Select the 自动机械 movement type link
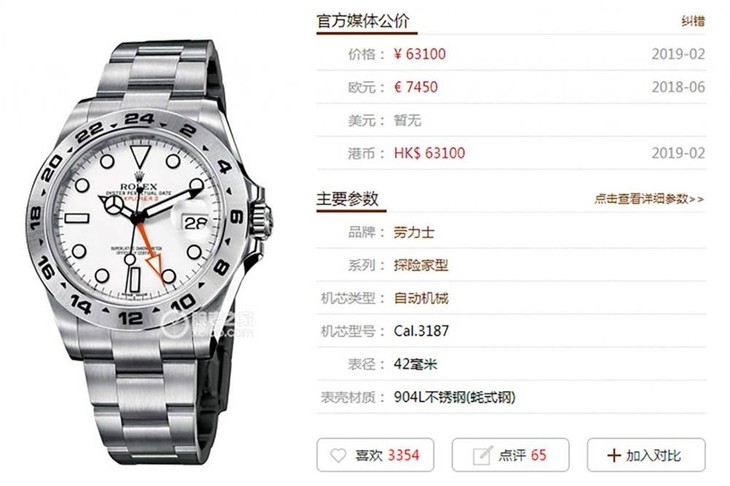730x486 pixels. pyautogui.click(x=421, y=298)
